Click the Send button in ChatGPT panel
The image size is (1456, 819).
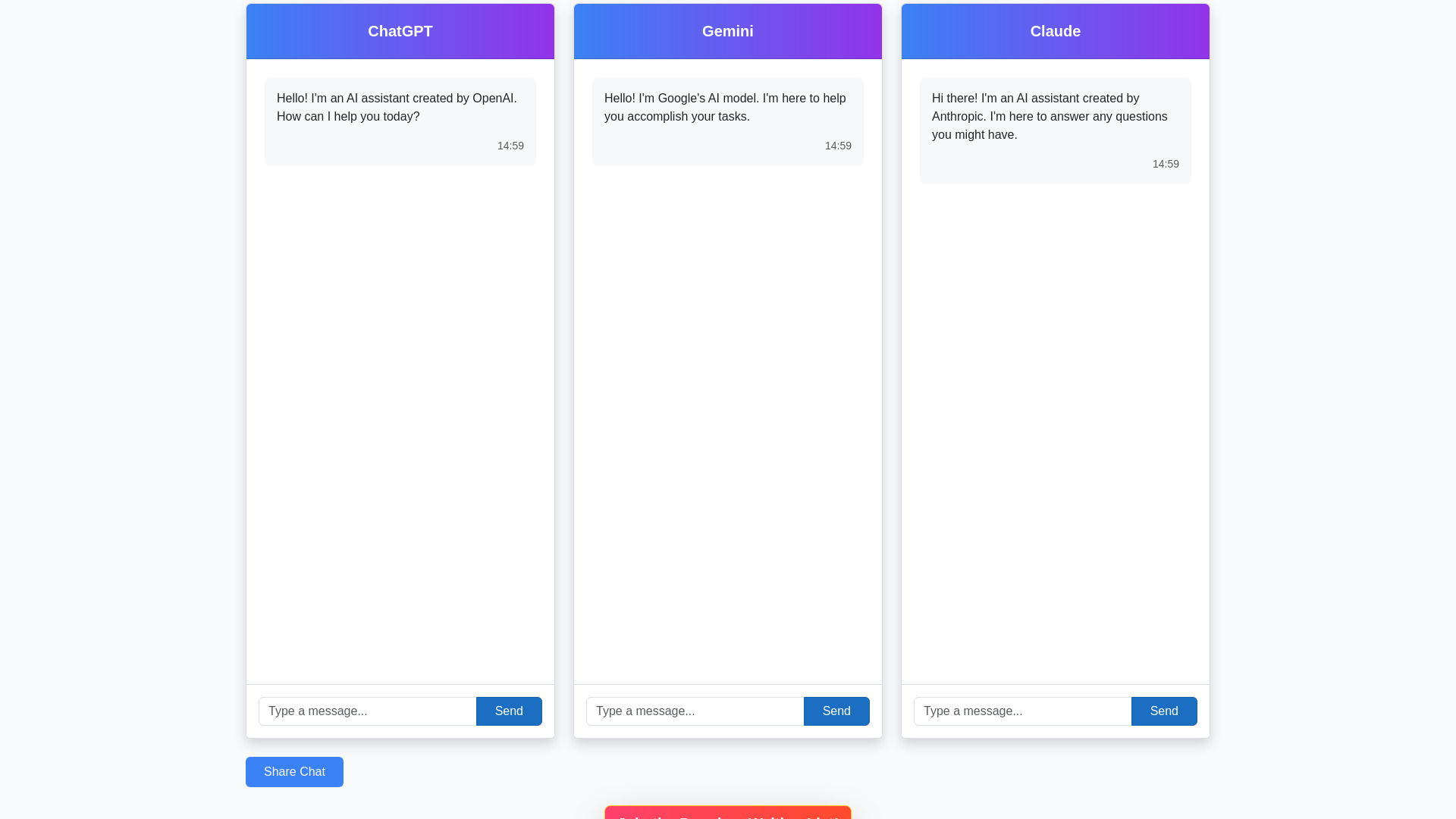click(509, 711)
